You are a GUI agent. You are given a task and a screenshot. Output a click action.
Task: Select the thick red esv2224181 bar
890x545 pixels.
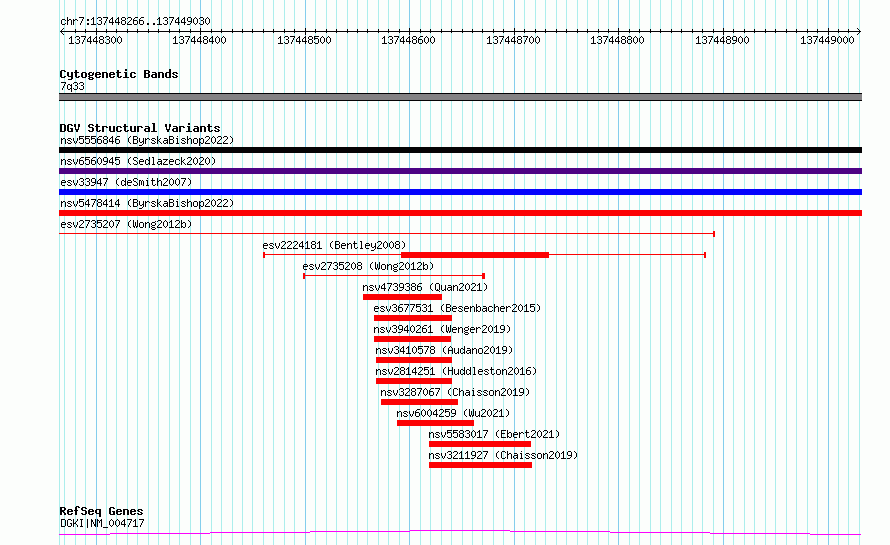click(x=475, y=255)
